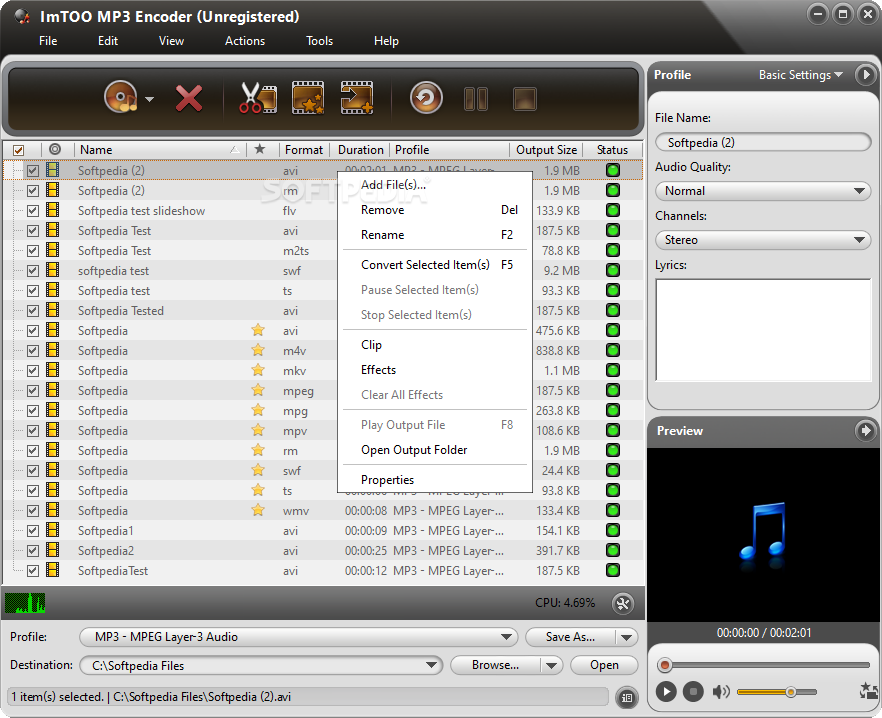The image size is (882, 718).
Task: Select Open Output Folder in context menu
Action: pyautogui.click(x=435, y=450)
